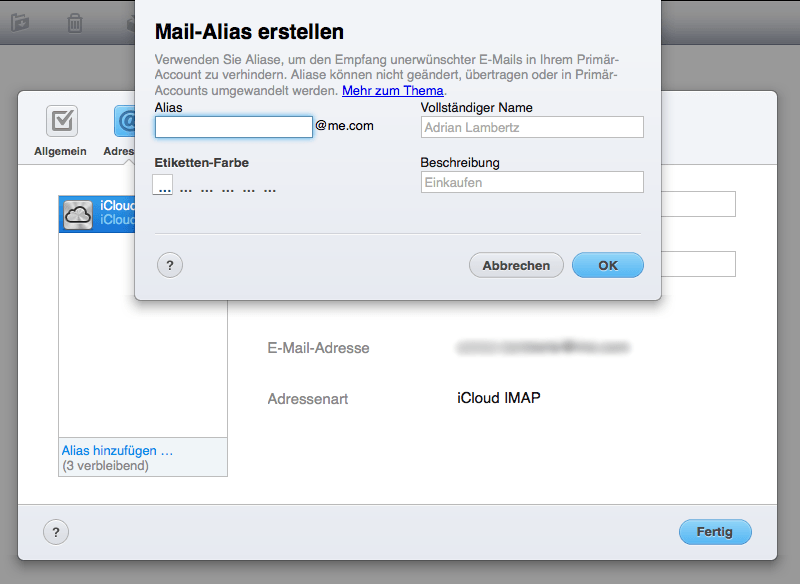Screen dimensions: 800x584
Task: Click the Adressenart label
Action: coord(308,399)
